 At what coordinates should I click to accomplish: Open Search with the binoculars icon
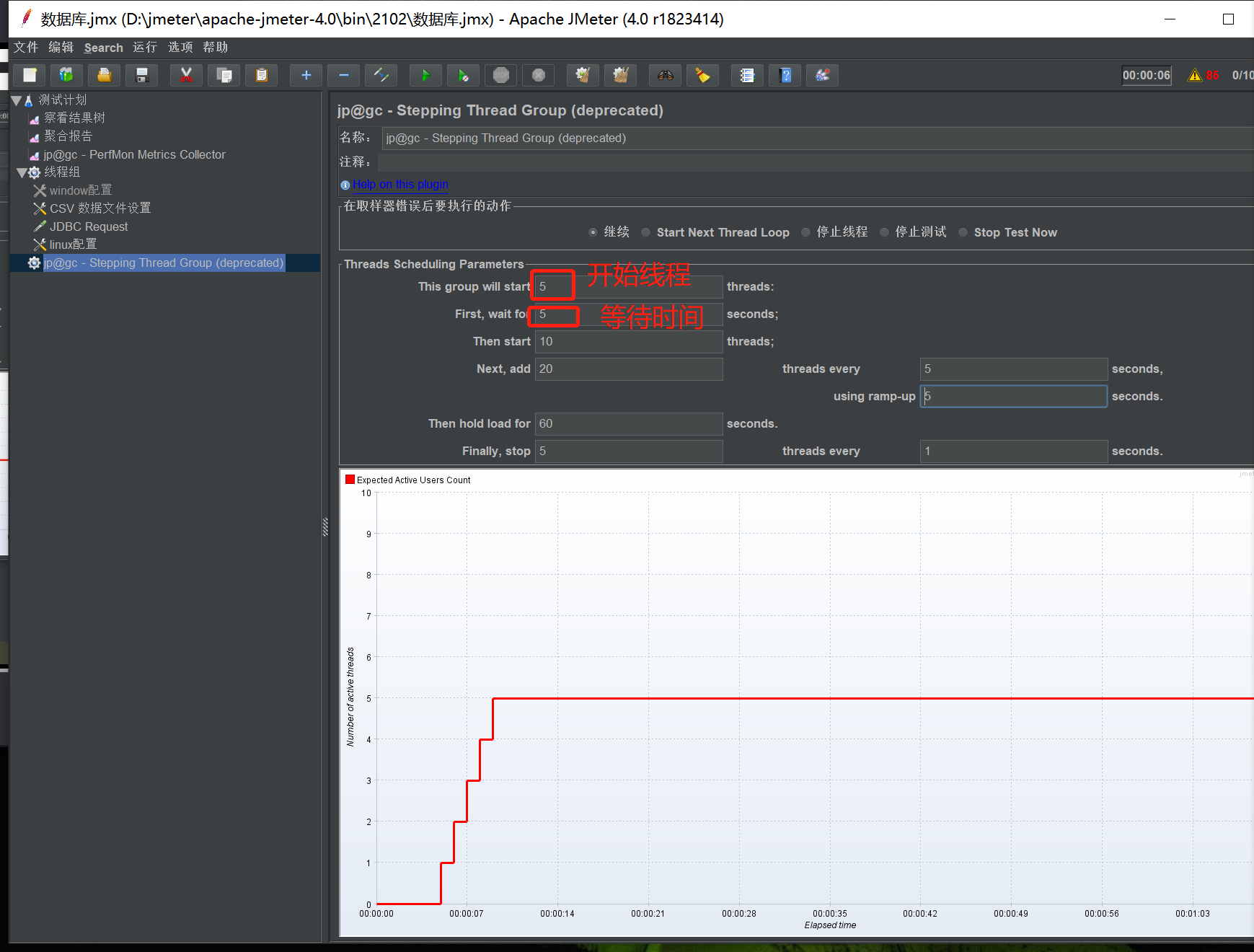point(665,75)
